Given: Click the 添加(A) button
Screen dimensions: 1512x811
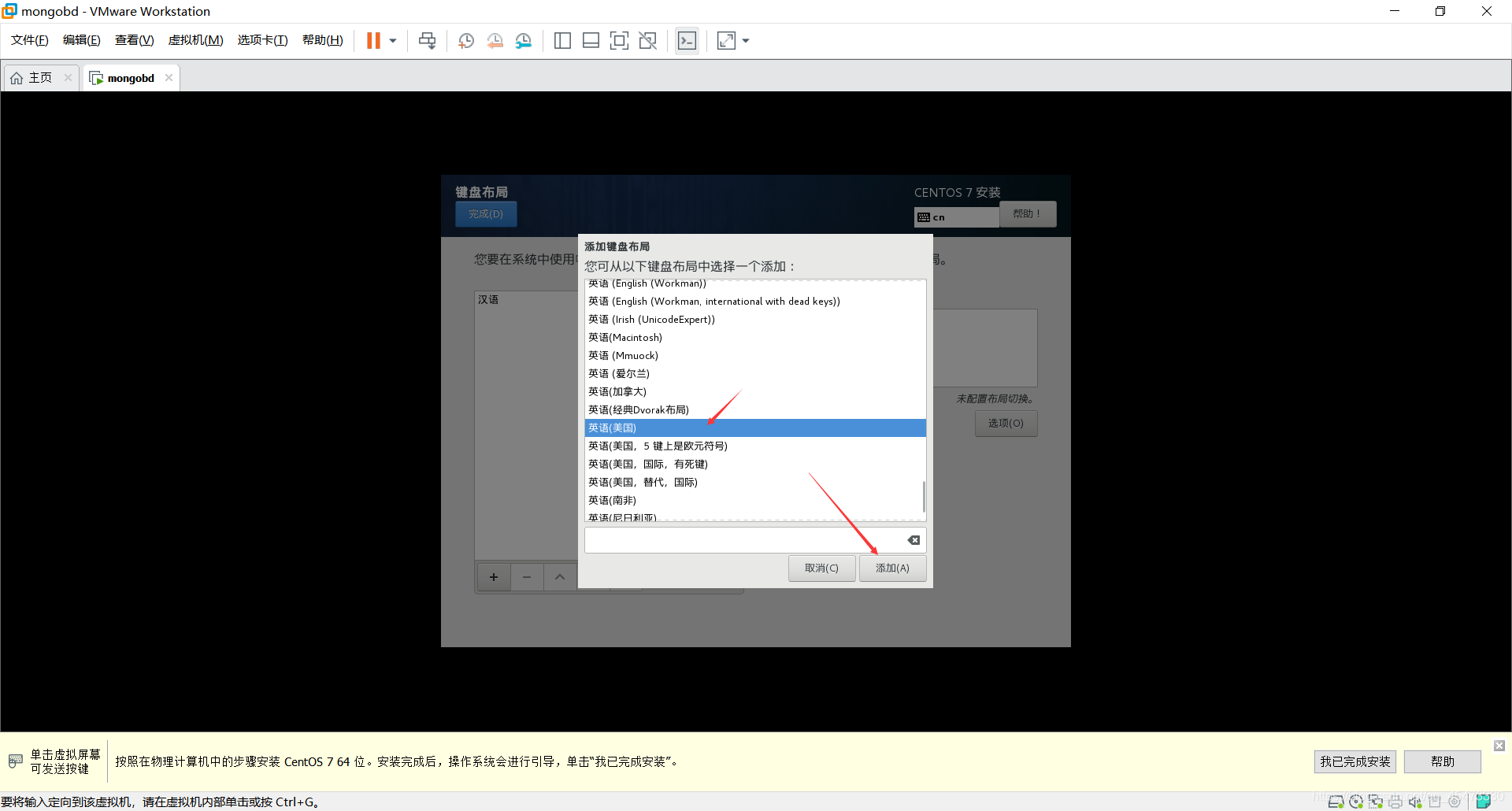Looking at the screenshot, I should point(892,568).
